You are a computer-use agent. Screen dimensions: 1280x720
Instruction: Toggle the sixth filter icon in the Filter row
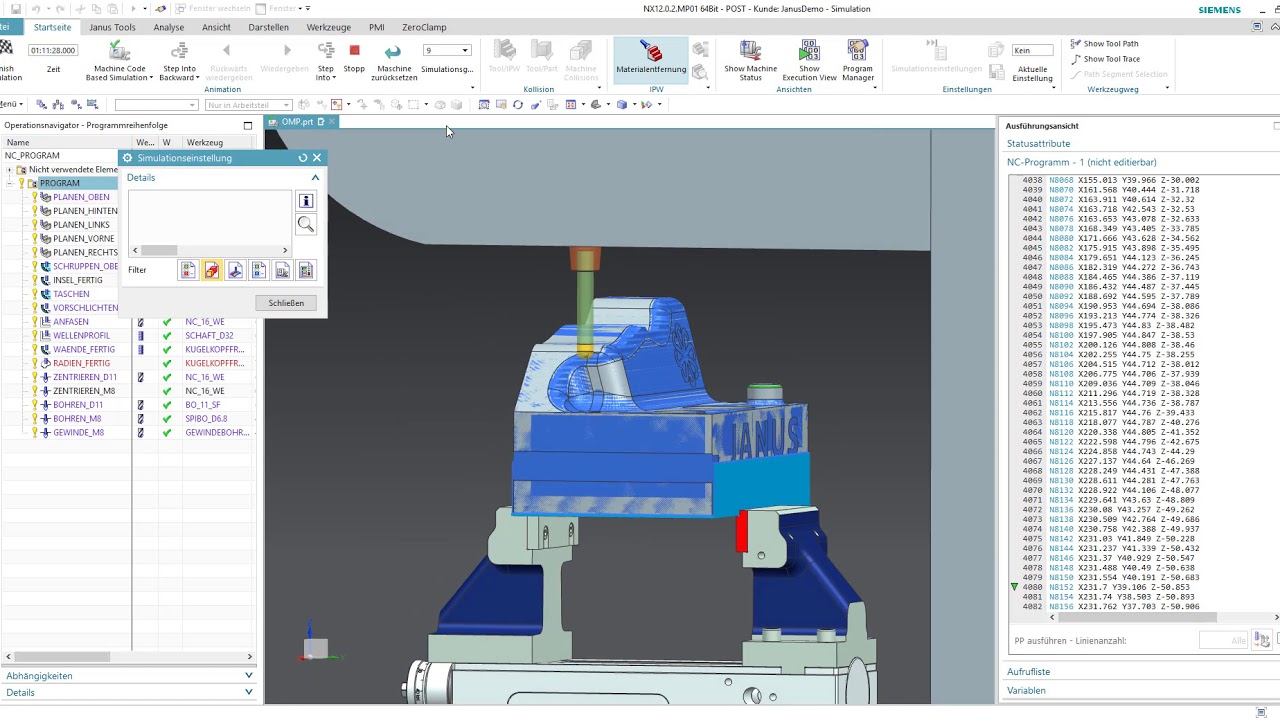click(x=306, y=270)
